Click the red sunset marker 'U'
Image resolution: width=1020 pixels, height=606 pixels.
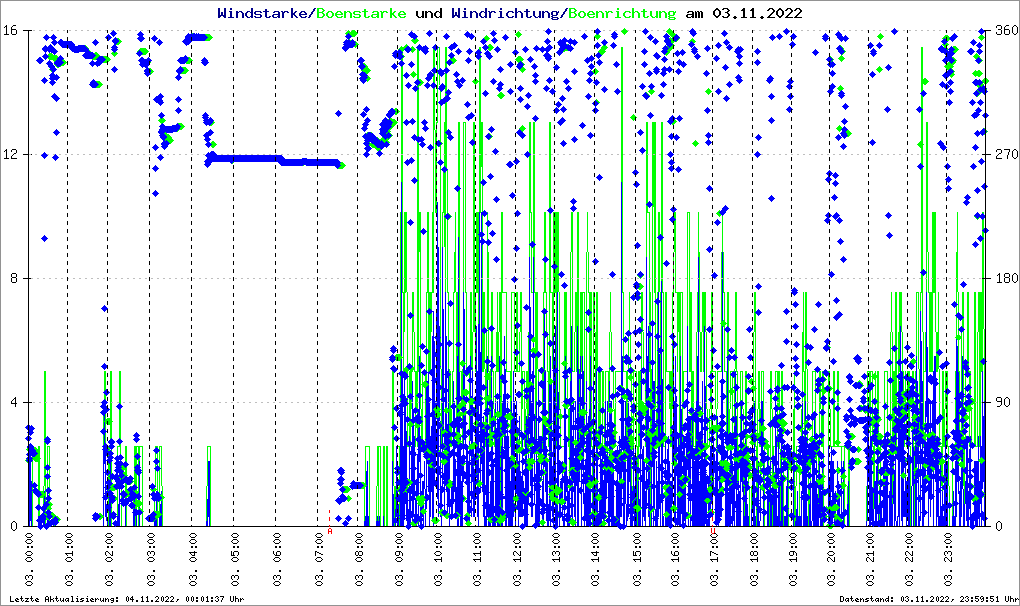point(714,531)
